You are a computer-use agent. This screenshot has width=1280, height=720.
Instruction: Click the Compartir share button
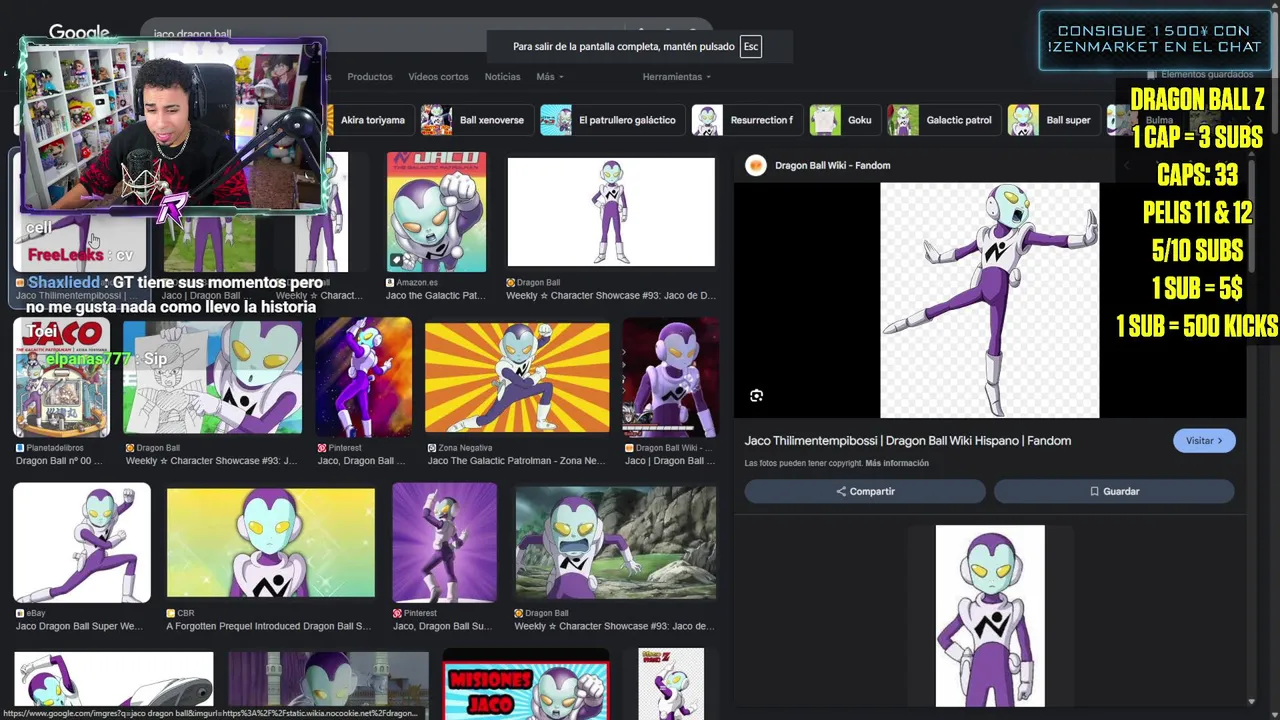click(865, 491)
